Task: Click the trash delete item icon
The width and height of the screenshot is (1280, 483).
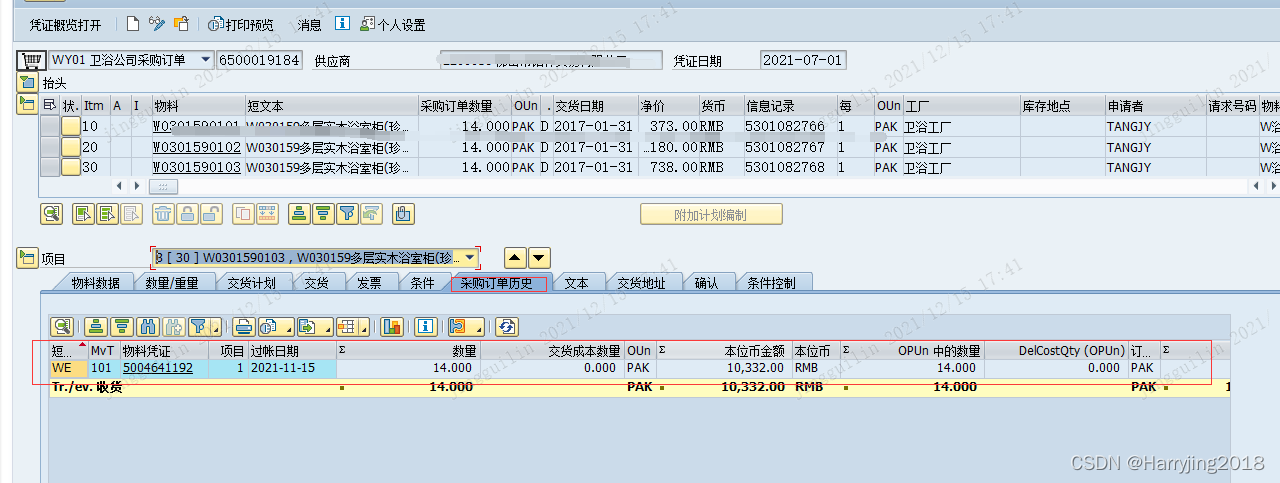Action: [x=162, y=213]
